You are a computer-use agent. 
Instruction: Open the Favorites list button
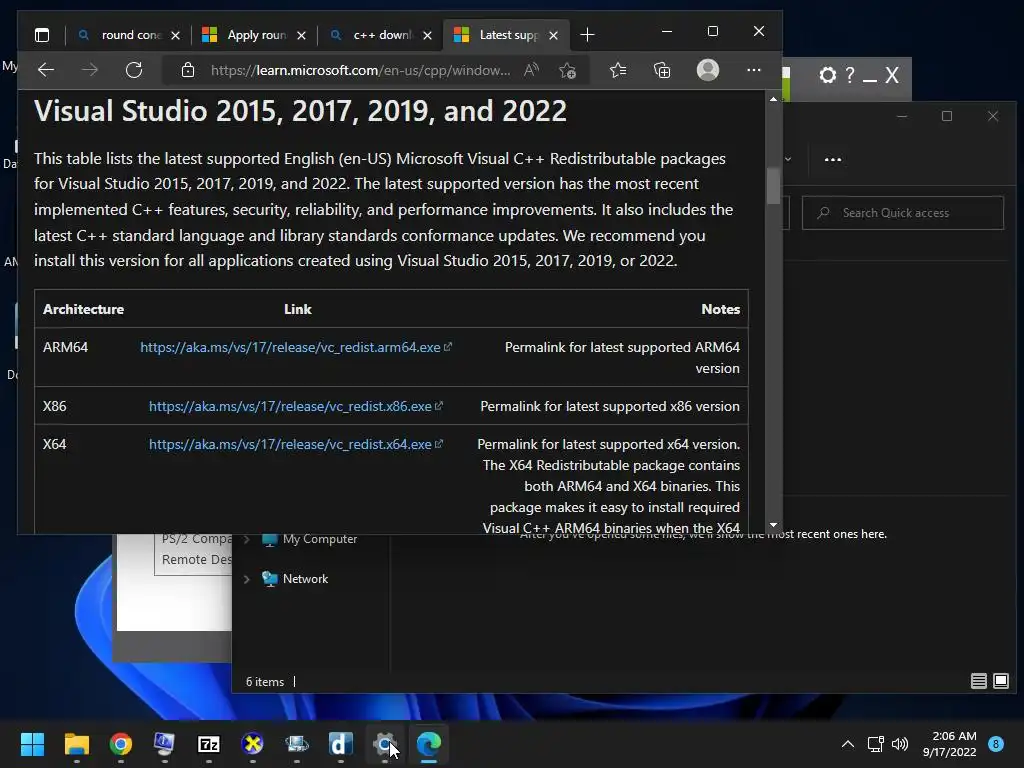coord(618,70)
